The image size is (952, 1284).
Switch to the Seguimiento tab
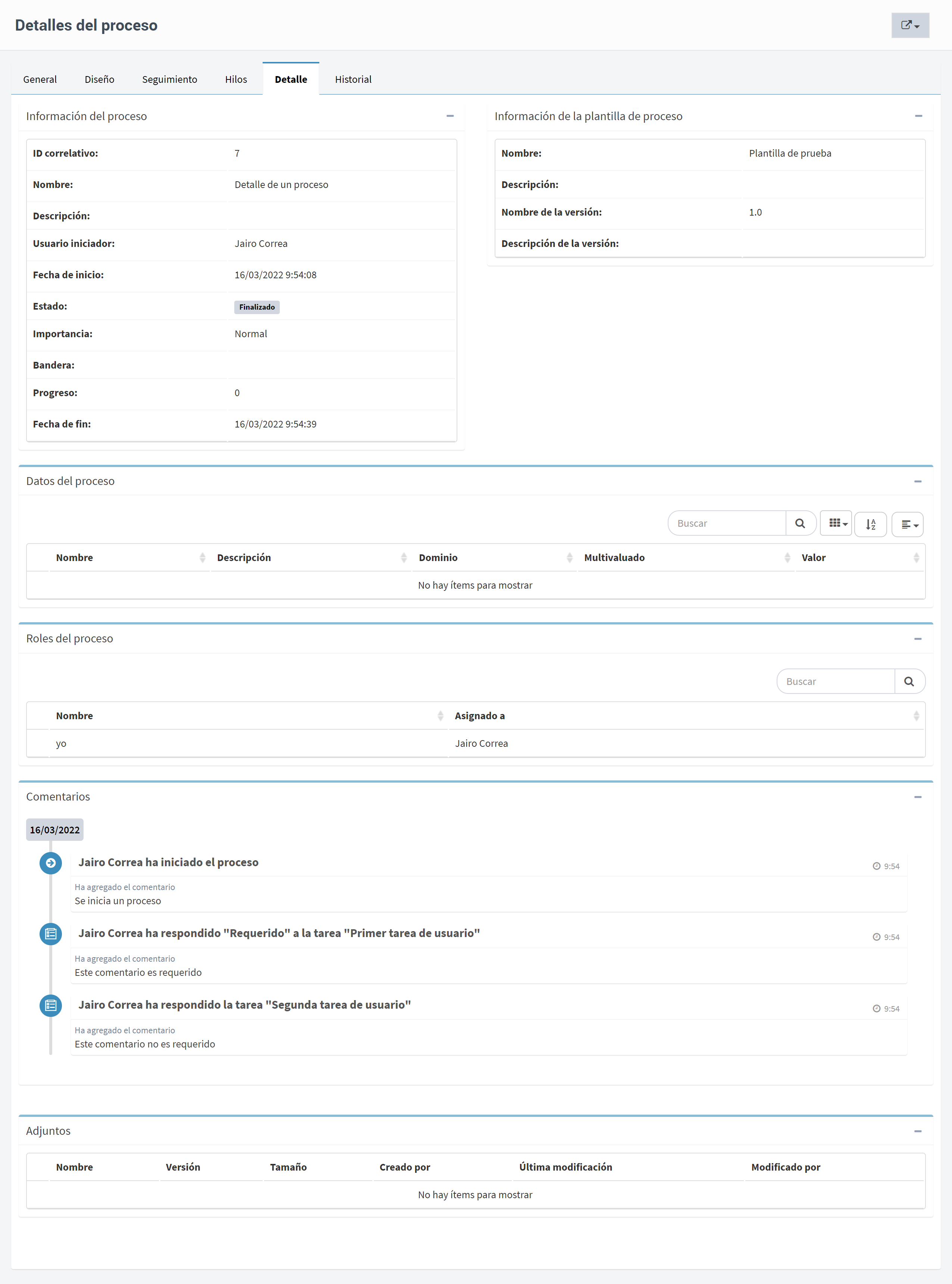pos(169,79)
